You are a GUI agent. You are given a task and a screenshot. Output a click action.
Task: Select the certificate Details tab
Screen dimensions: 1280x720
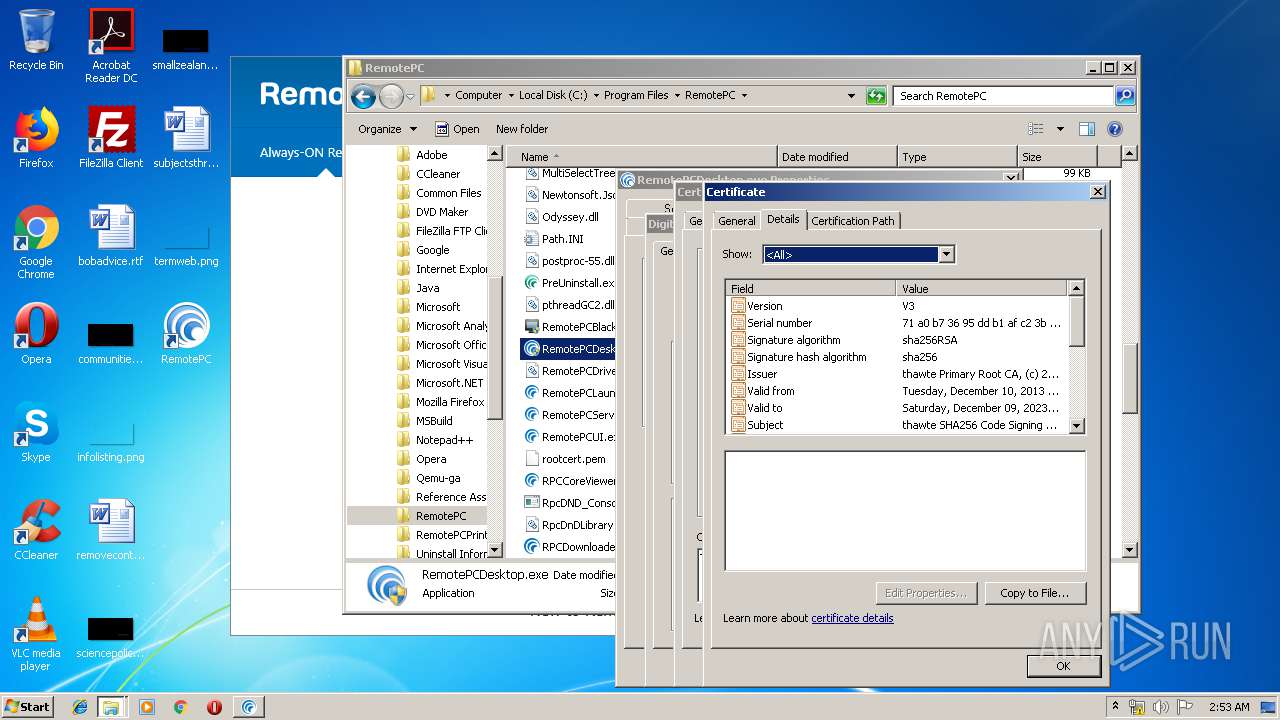pyautogui.click(x=783, y=219)
